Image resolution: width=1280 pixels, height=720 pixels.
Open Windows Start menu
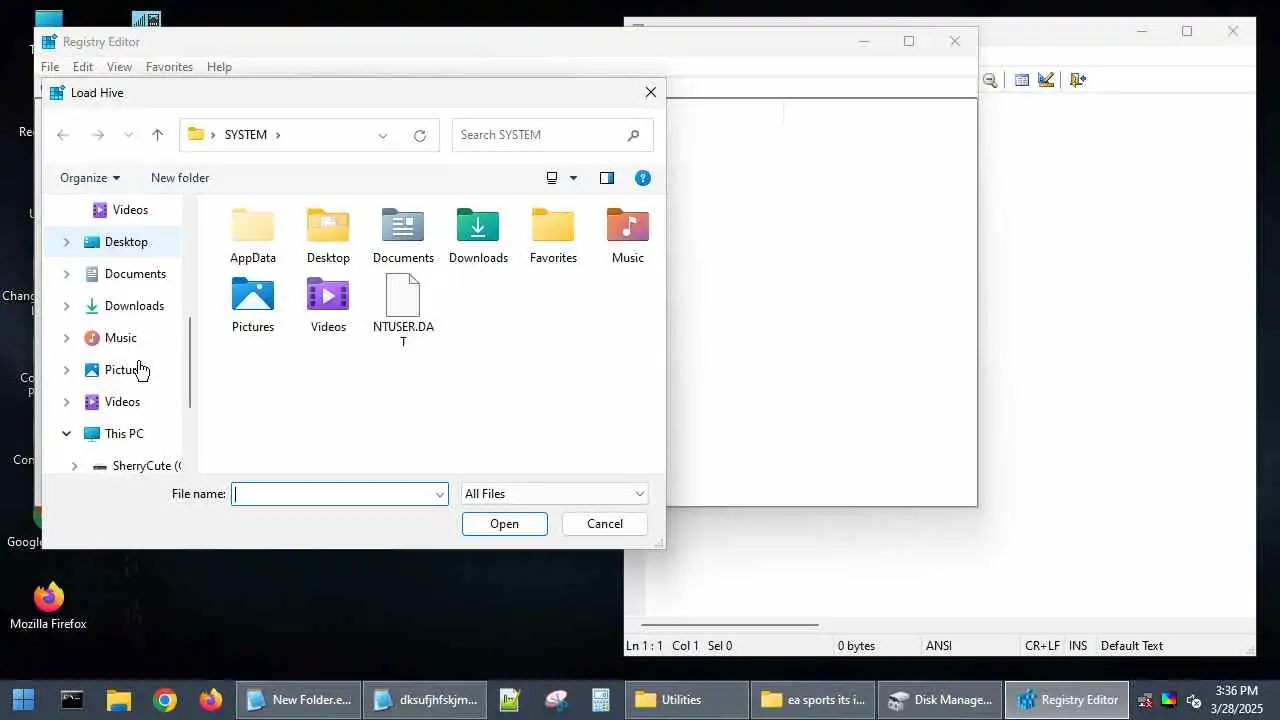point(24,699)
